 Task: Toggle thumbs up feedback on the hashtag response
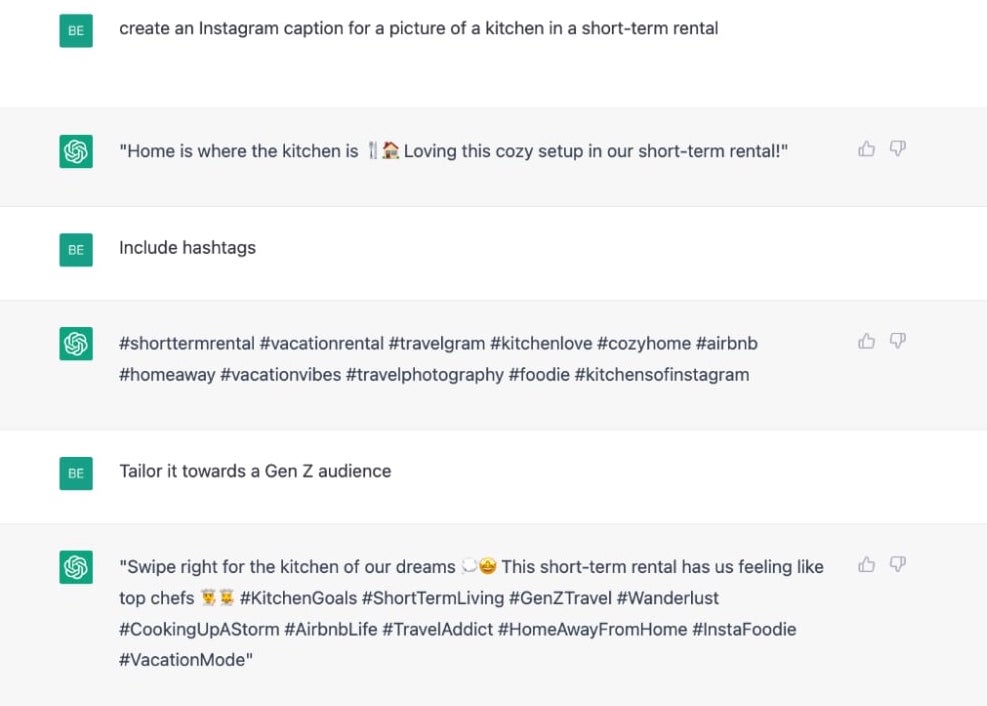(x=866, y=340)
